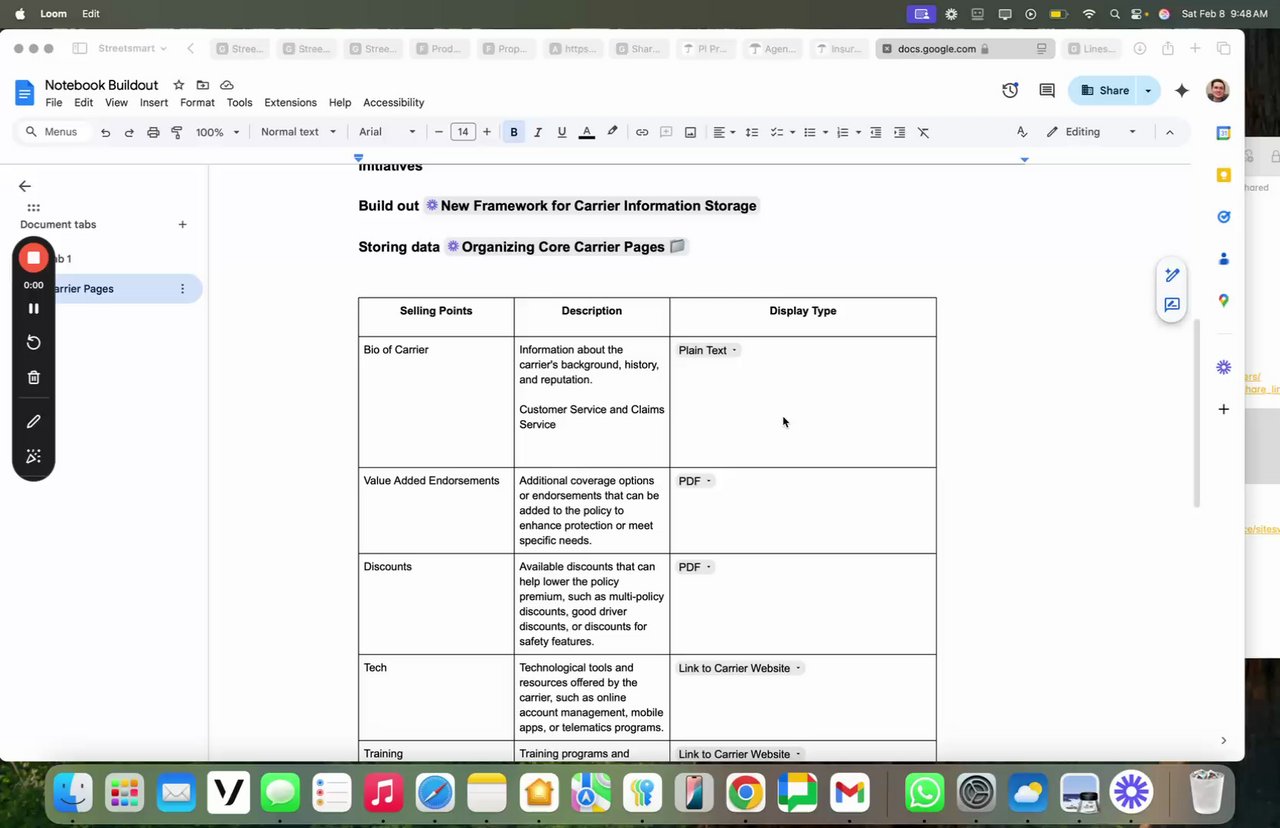The width and height of the screenshot is (1280, 828).
Task: Check cloud save status icon
Action: point(227,85)
